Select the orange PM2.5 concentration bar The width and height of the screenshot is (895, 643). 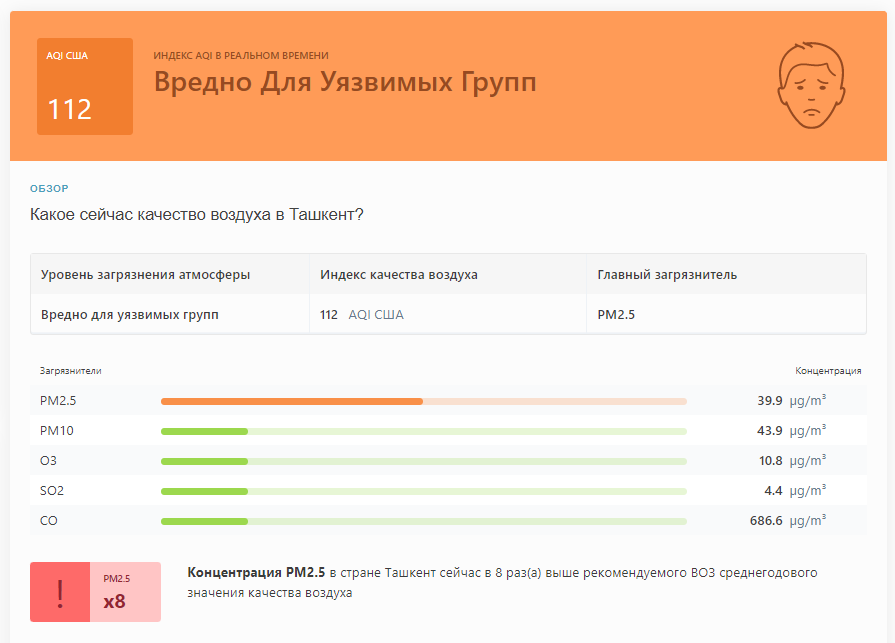[424, 401]
